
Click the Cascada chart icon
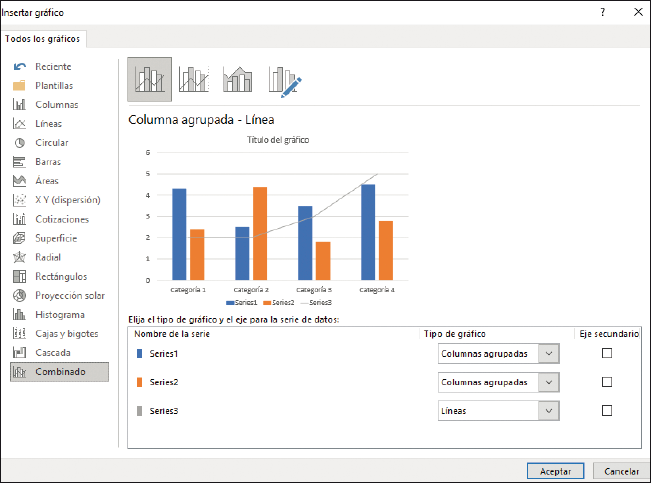19,352
